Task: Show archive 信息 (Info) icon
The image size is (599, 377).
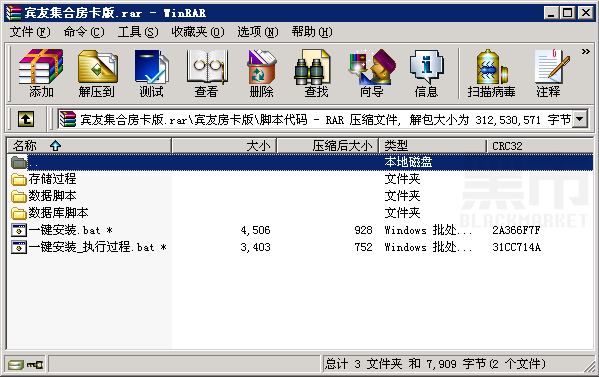Action: [426, 72]
